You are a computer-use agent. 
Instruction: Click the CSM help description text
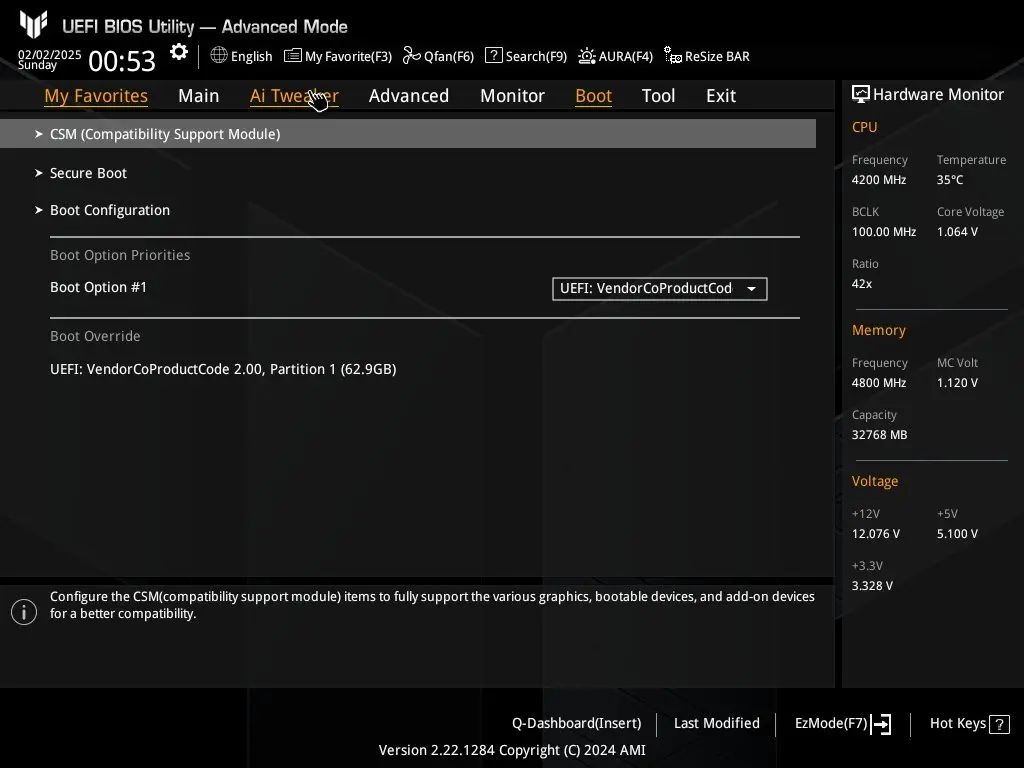tap(432, 605)
